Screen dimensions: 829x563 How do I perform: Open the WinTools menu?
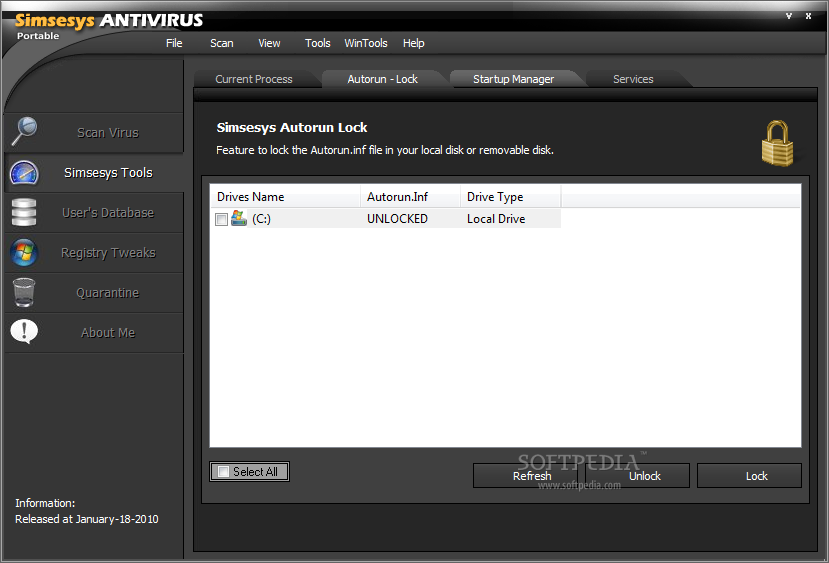point(366,43)
